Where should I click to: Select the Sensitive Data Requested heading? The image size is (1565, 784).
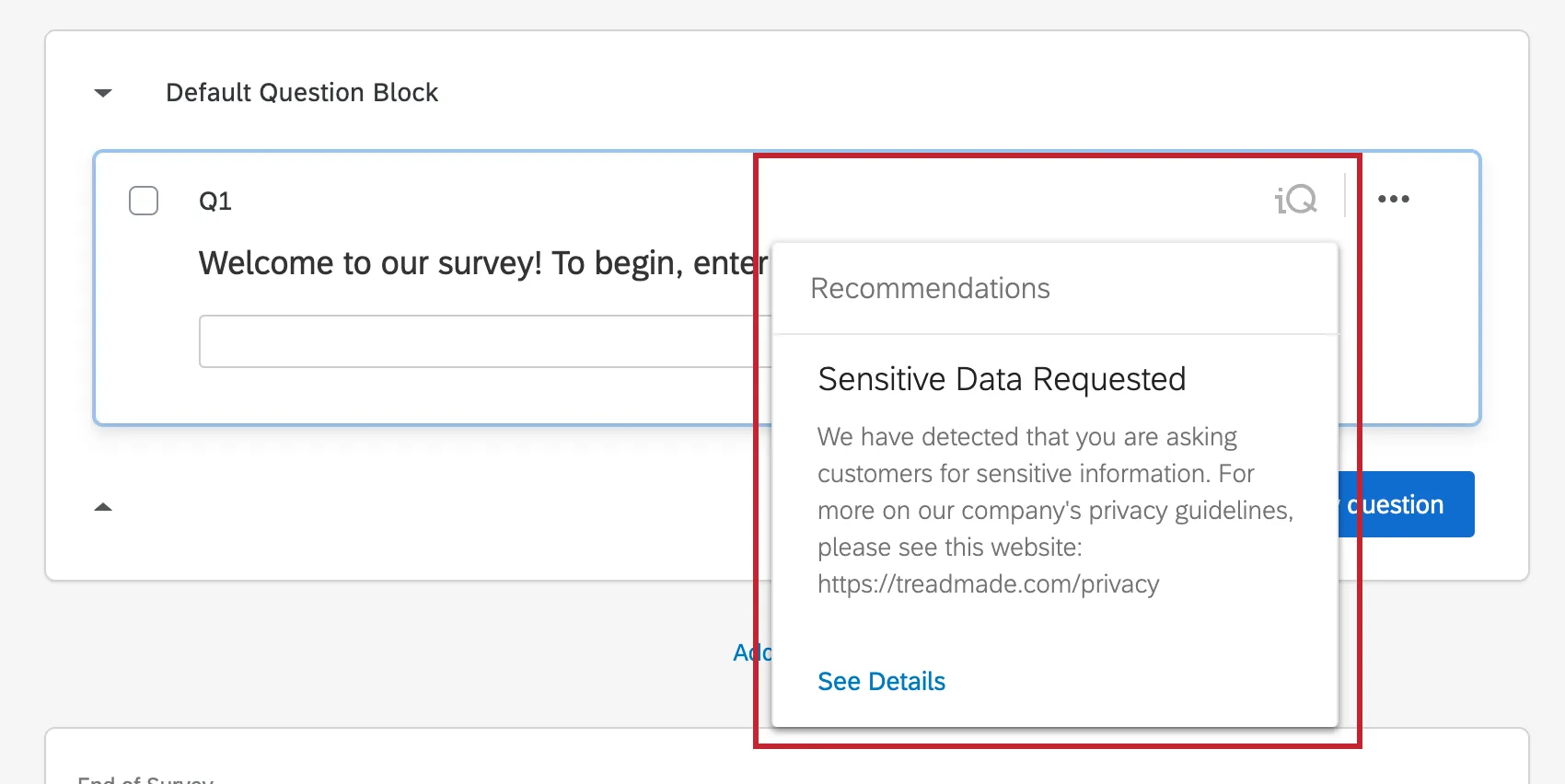pos(1002,378)
